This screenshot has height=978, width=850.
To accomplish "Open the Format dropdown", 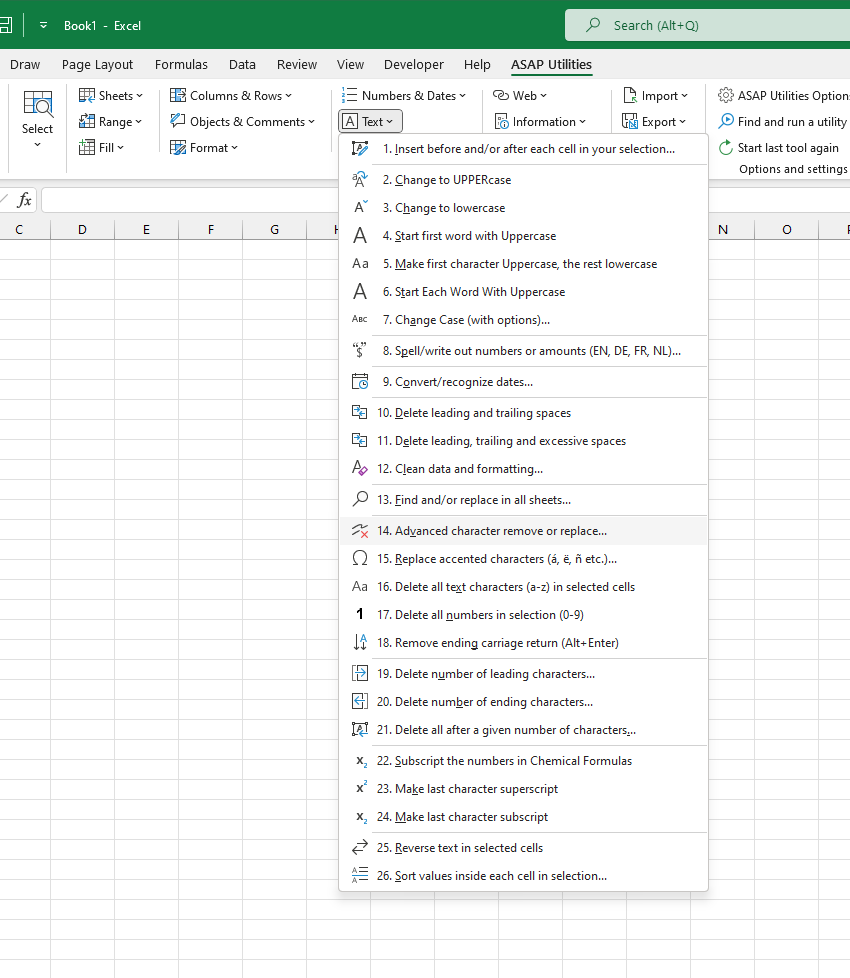I will point(204,148).
